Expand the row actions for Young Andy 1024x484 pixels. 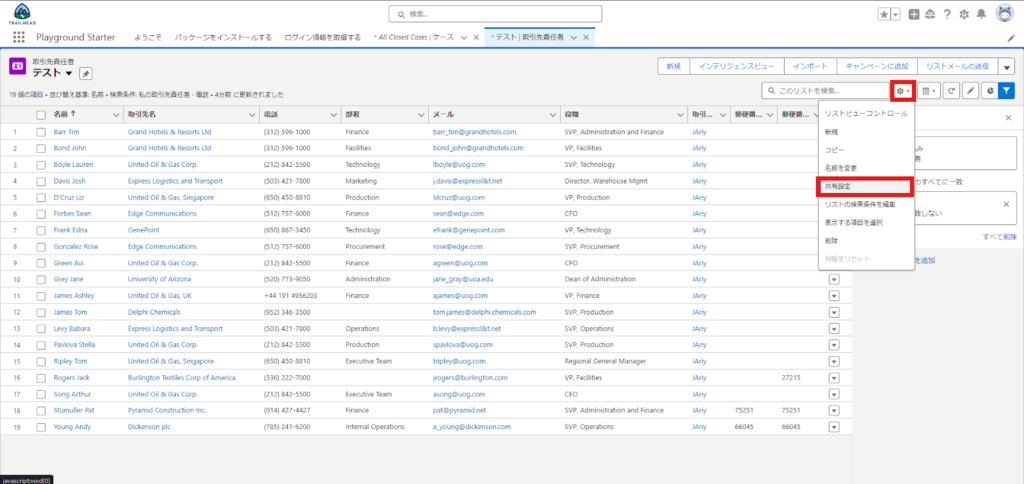click(x=834, y=427)
